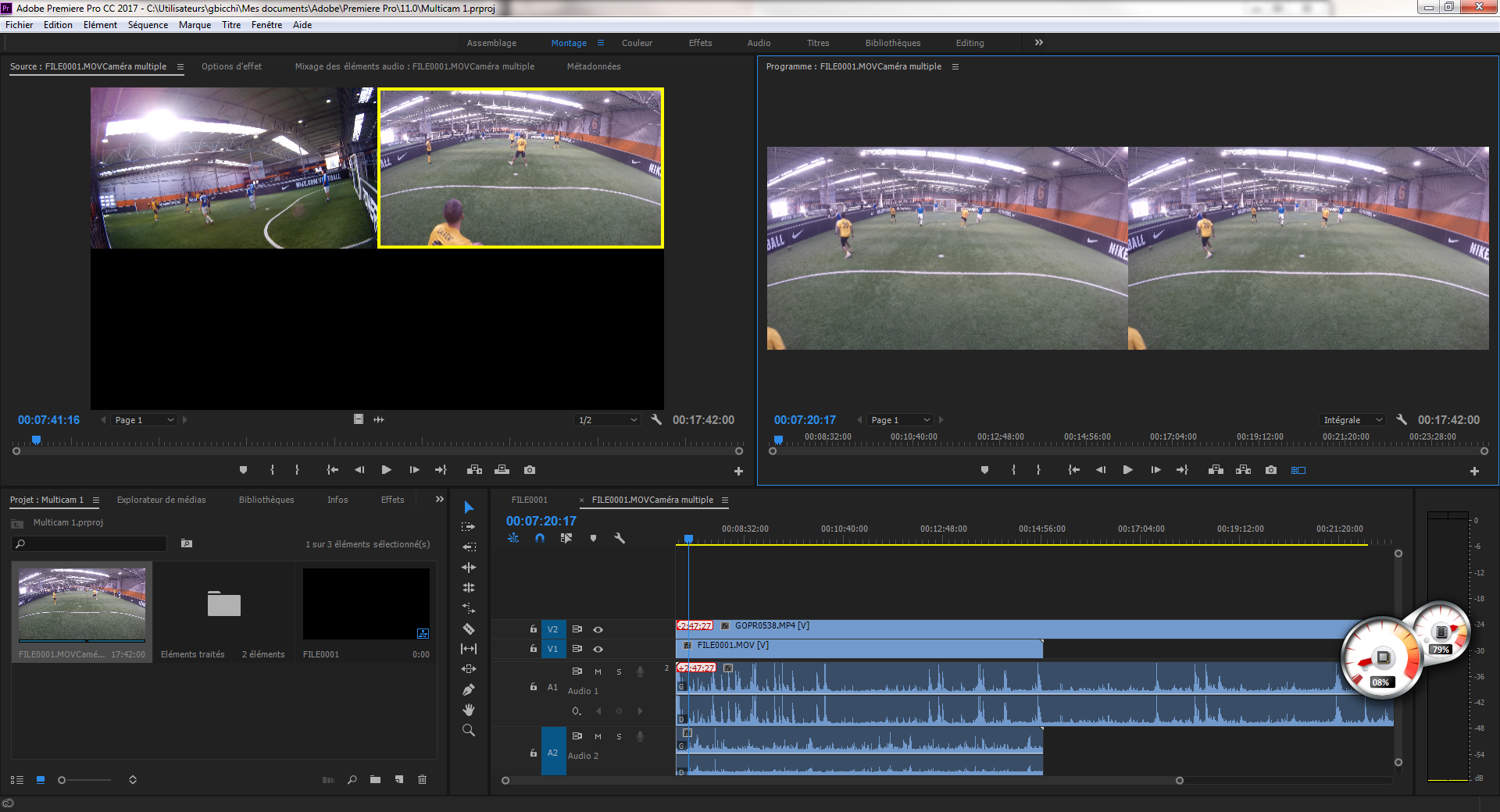Open the 1/2 resolution dropdown in Source monitor
The height and width of the screenshot is (812, 1500).
(x=607, y=420)
